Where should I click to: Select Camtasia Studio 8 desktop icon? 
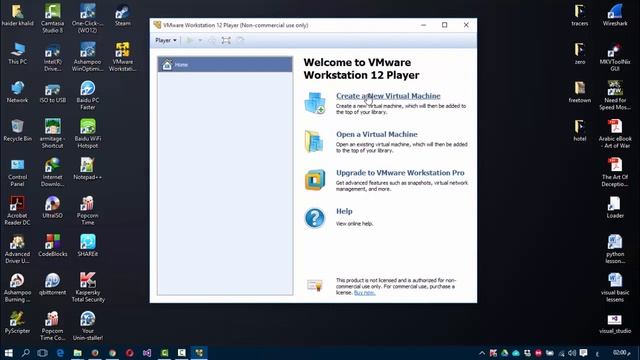53,18
